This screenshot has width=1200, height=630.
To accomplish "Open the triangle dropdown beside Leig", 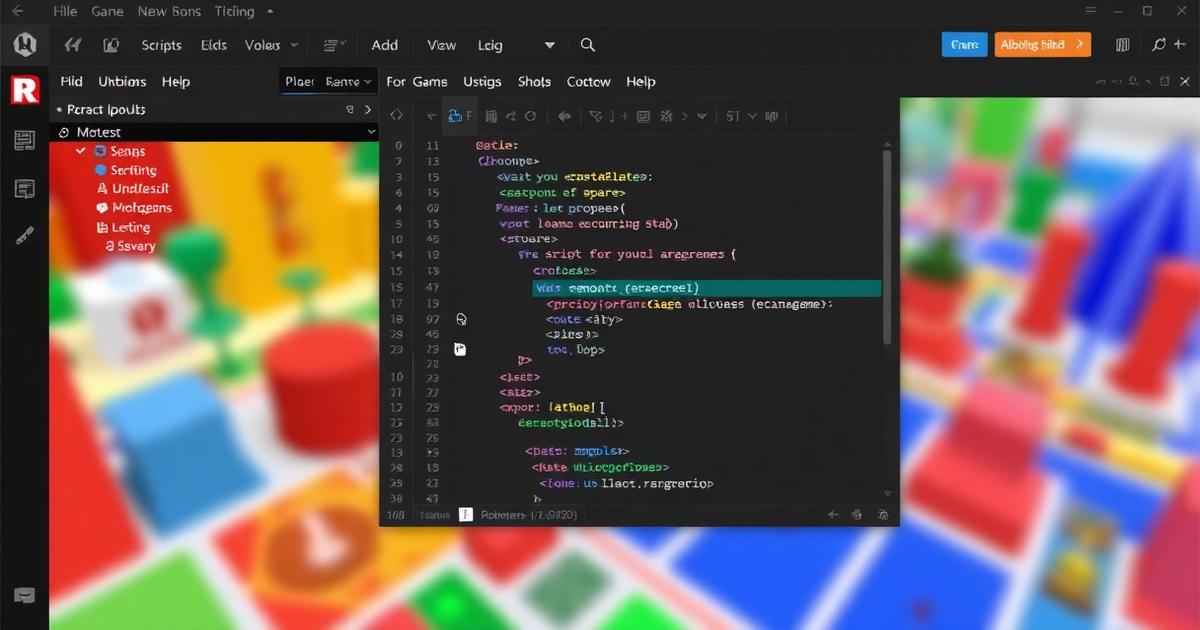I will coord(549,45).
